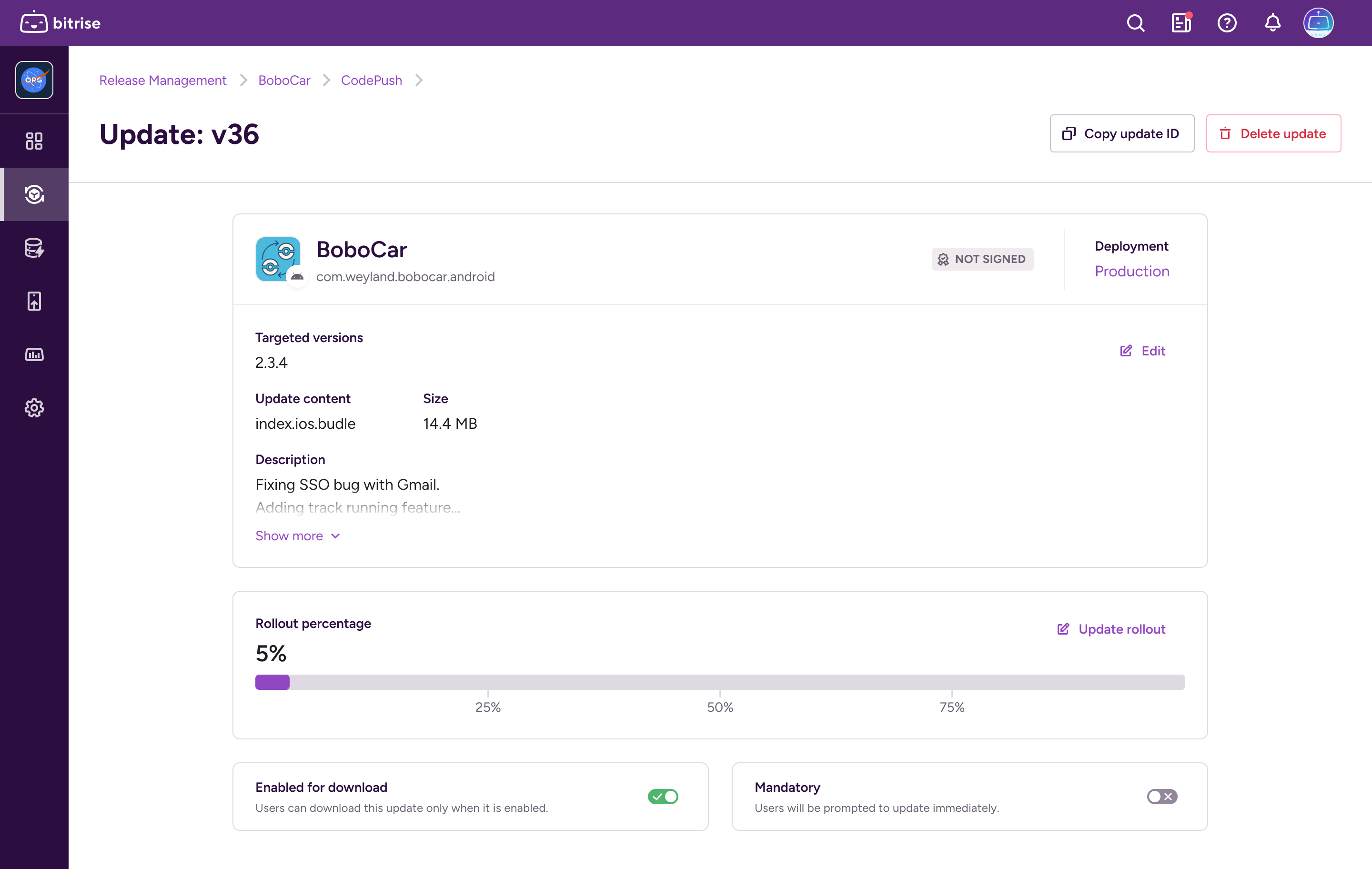Open the insights chart icon in sidebar

click(34, 354)
